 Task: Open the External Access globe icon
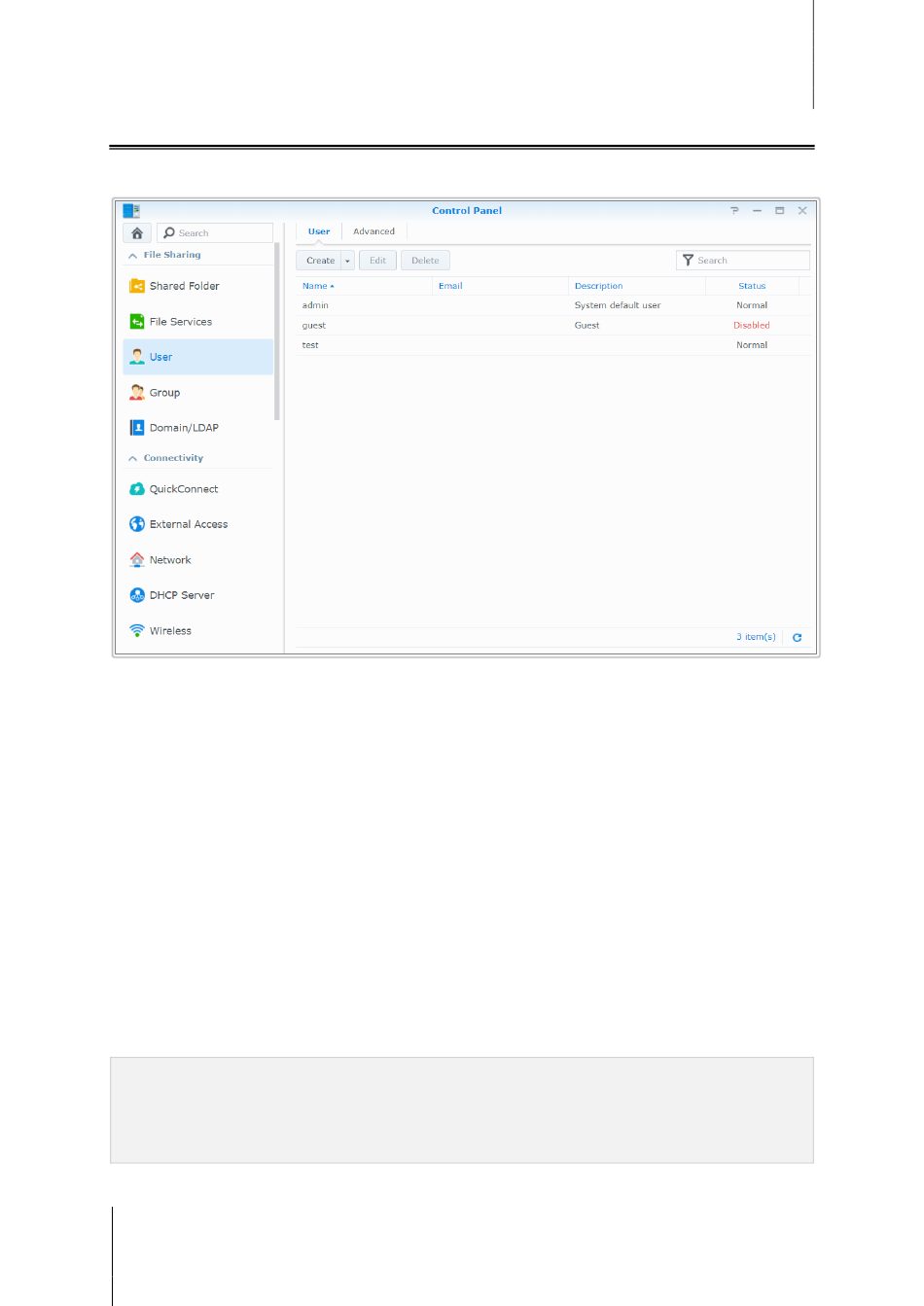click(137, 524)
